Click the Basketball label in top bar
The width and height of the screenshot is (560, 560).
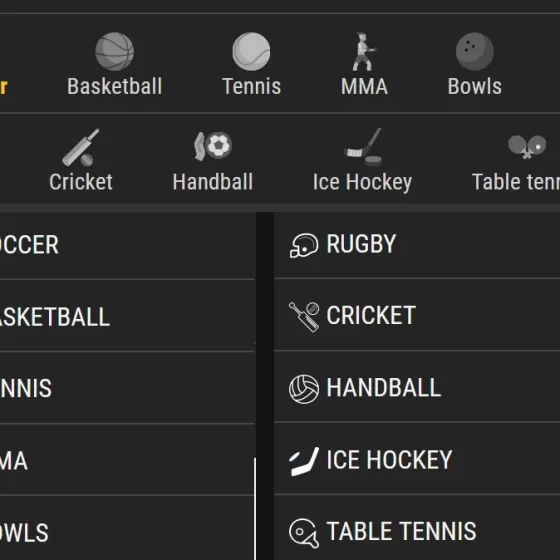(x=115, y=86)
